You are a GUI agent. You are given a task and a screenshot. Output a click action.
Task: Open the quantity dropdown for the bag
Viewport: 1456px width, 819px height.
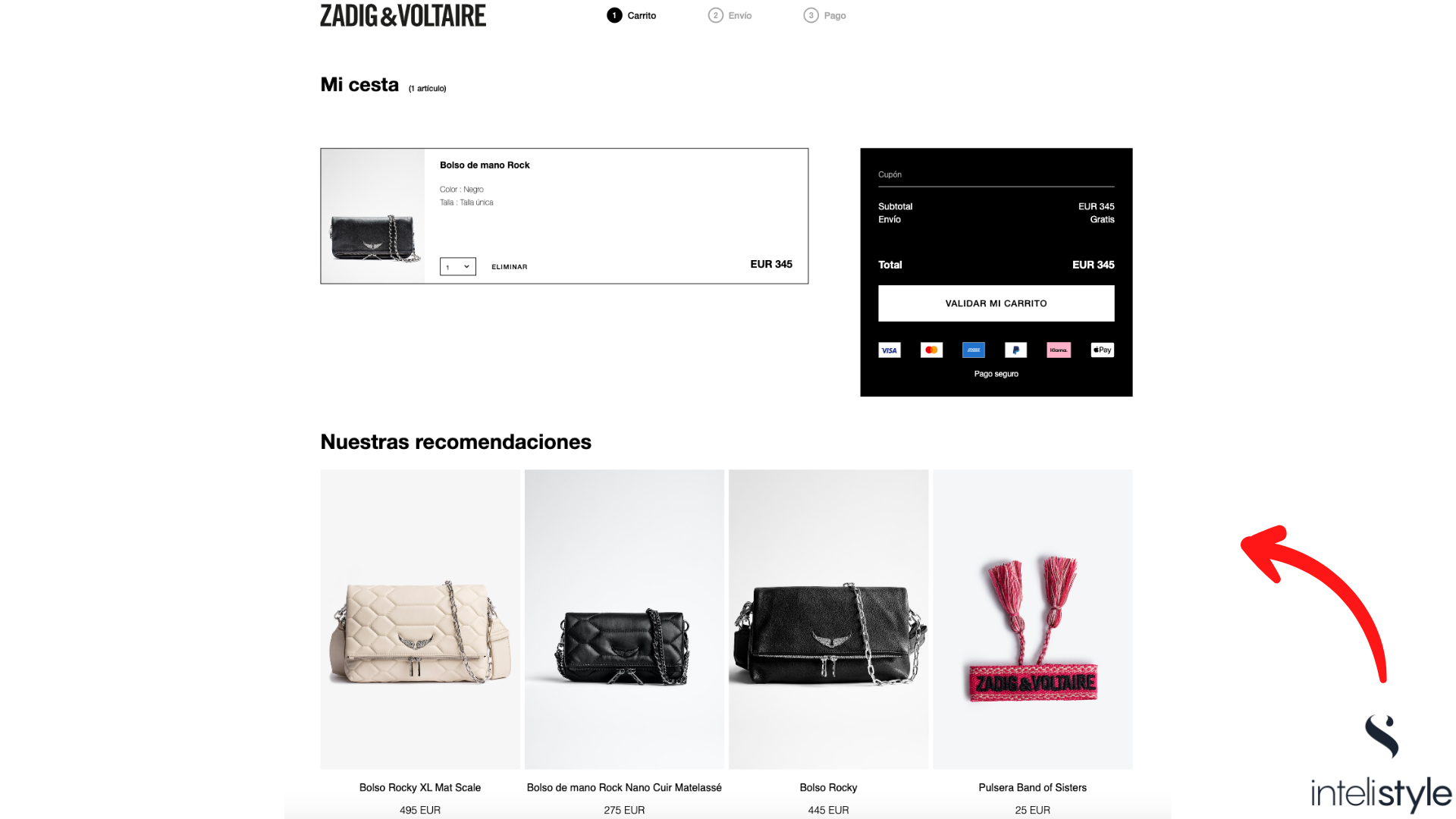click(x=458, y=267)
